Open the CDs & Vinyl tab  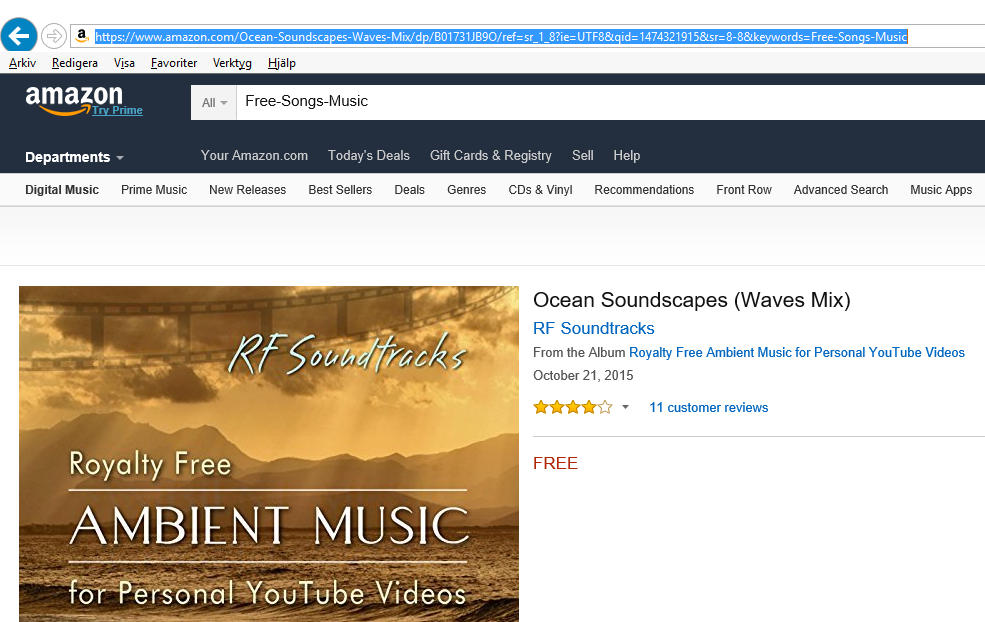click(x=540, y=190)
